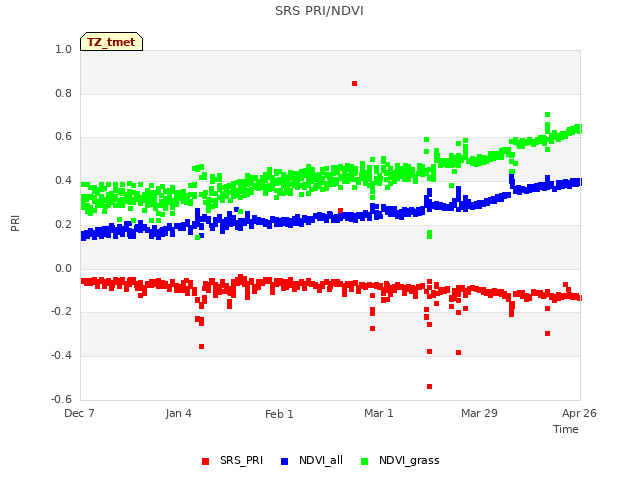640x480 pixels.
Task: Click the 0.2 y-axis tick label
Action: pos(63,224)
